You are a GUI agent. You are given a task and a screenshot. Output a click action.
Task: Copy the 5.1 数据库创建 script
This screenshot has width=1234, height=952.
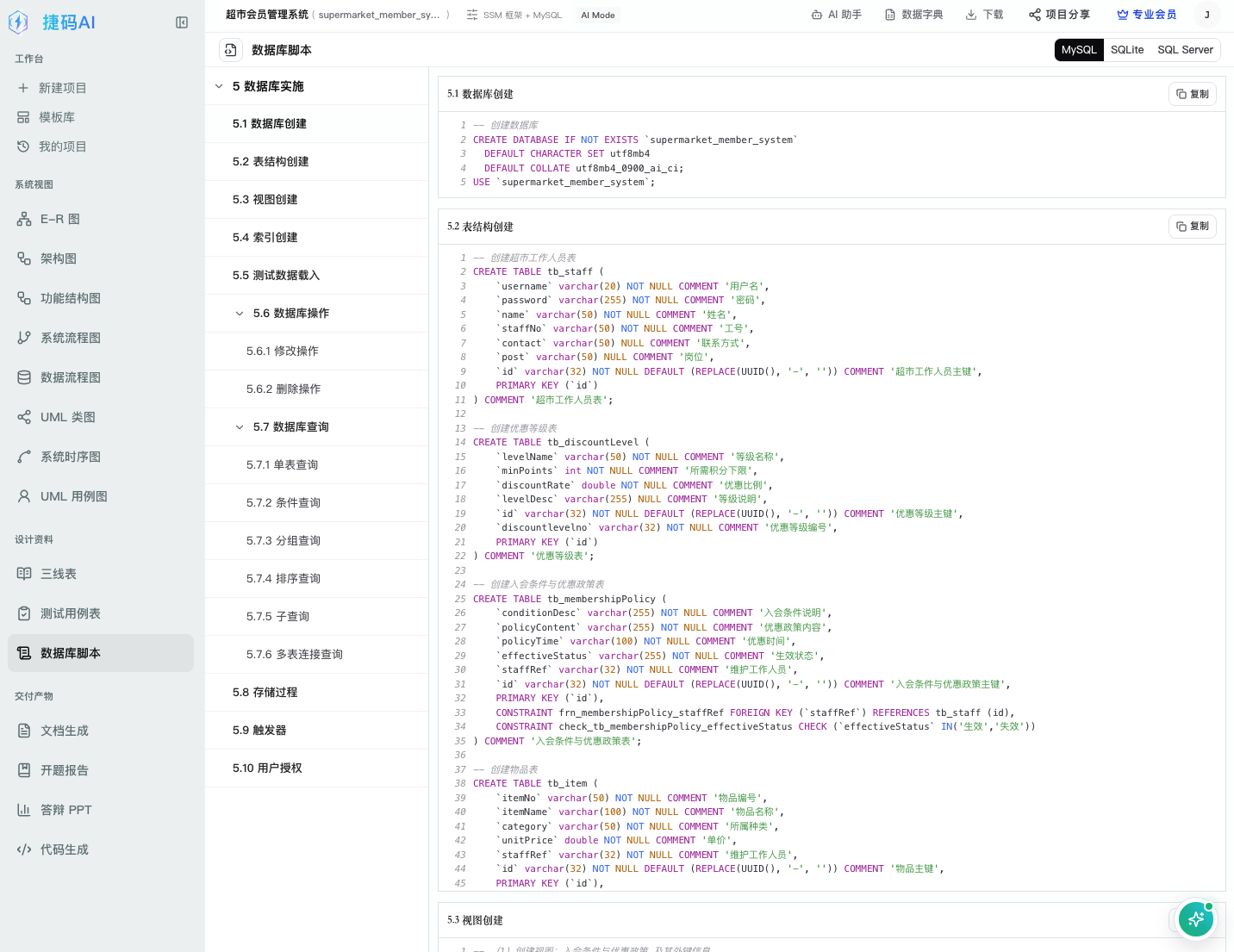[x=1193, y=94]
